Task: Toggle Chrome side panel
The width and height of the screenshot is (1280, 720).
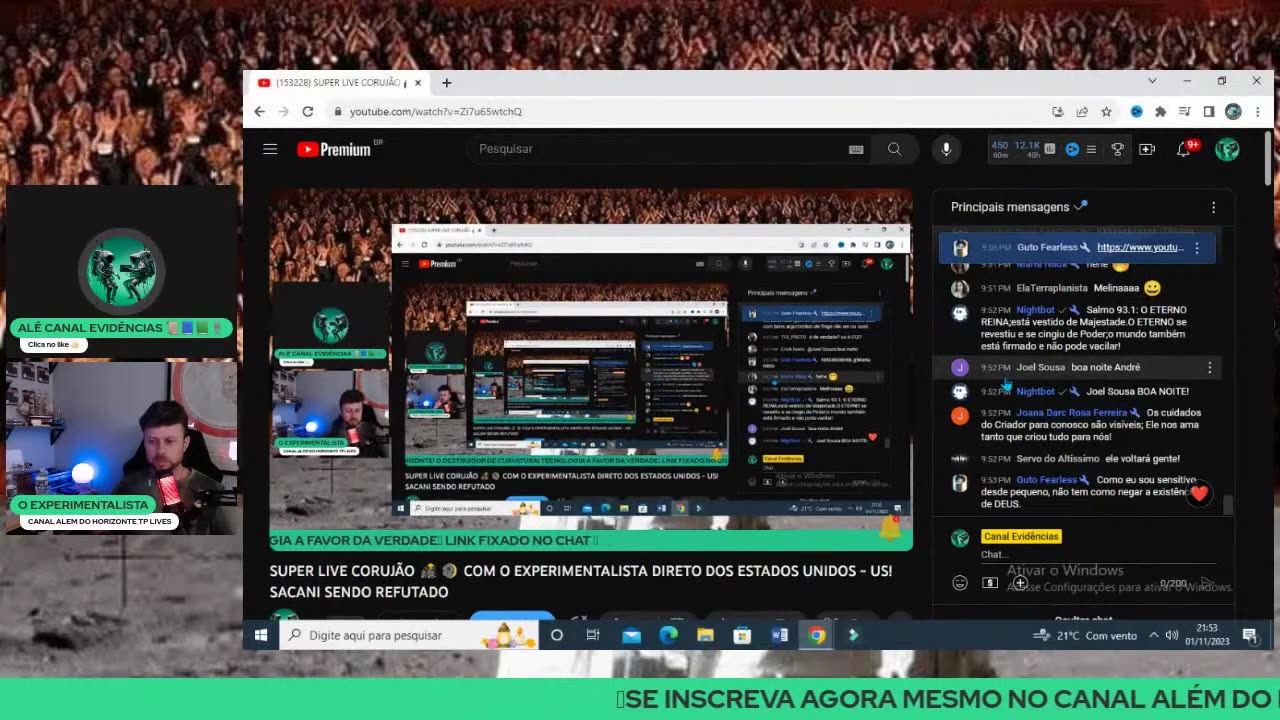Action: coord(1209,112)
